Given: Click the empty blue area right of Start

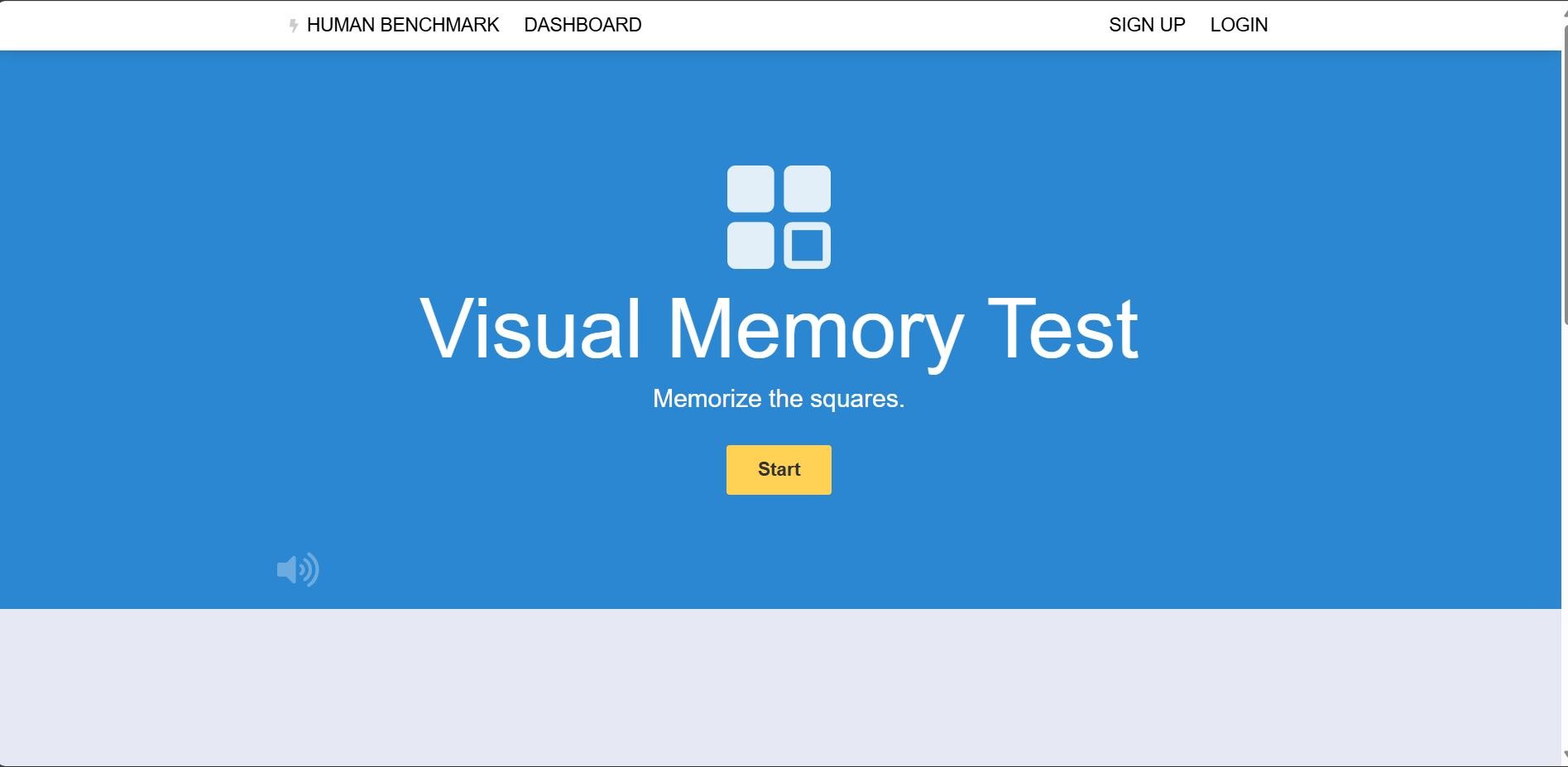Looking at the screenshot, I should [1076, 470].
